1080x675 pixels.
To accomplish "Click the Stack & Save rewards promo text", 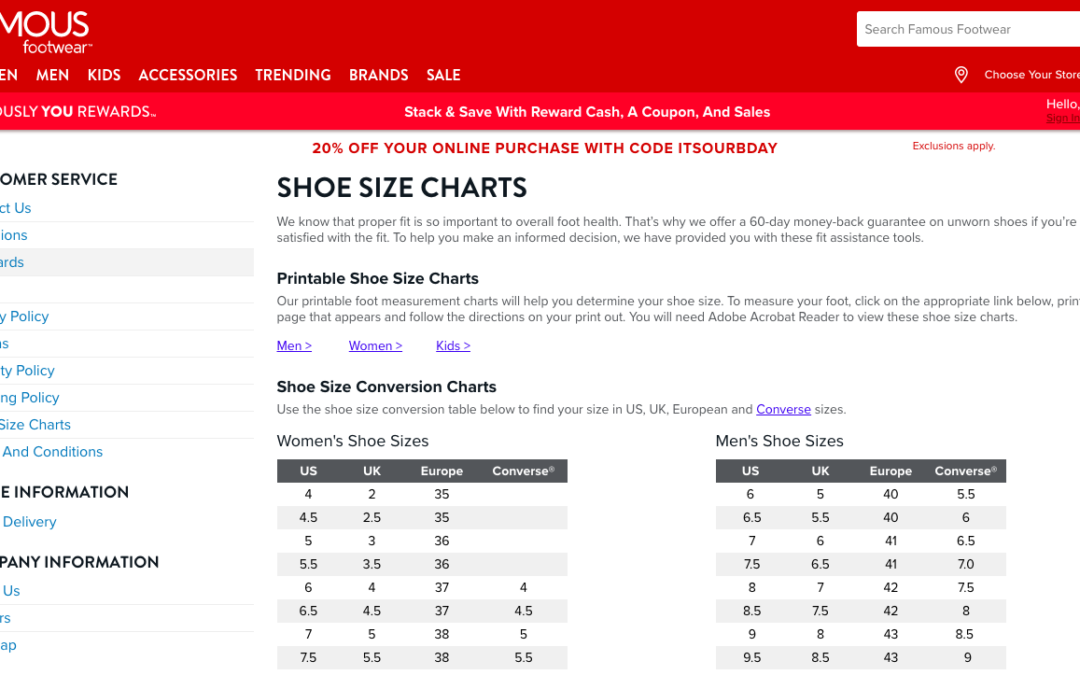I will coord(587,112).
